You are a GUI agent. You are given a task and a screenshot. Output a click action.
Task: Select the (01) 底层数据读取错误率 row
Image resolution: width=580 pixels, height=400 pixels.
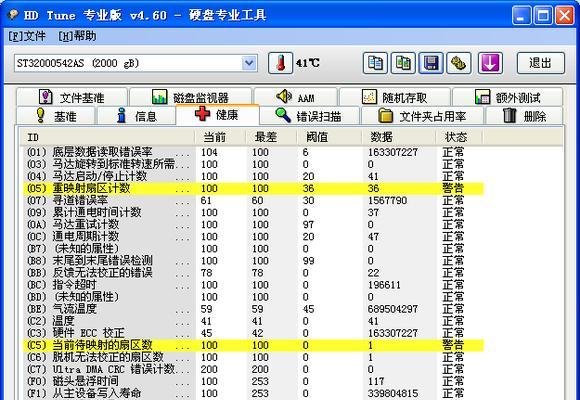pyautogui.click(x=253, y=152)
